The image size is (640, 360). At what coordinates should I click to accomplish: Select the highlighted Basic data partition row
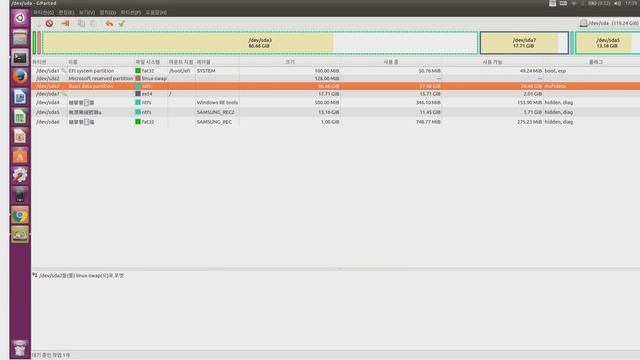[x=336, y=86]
